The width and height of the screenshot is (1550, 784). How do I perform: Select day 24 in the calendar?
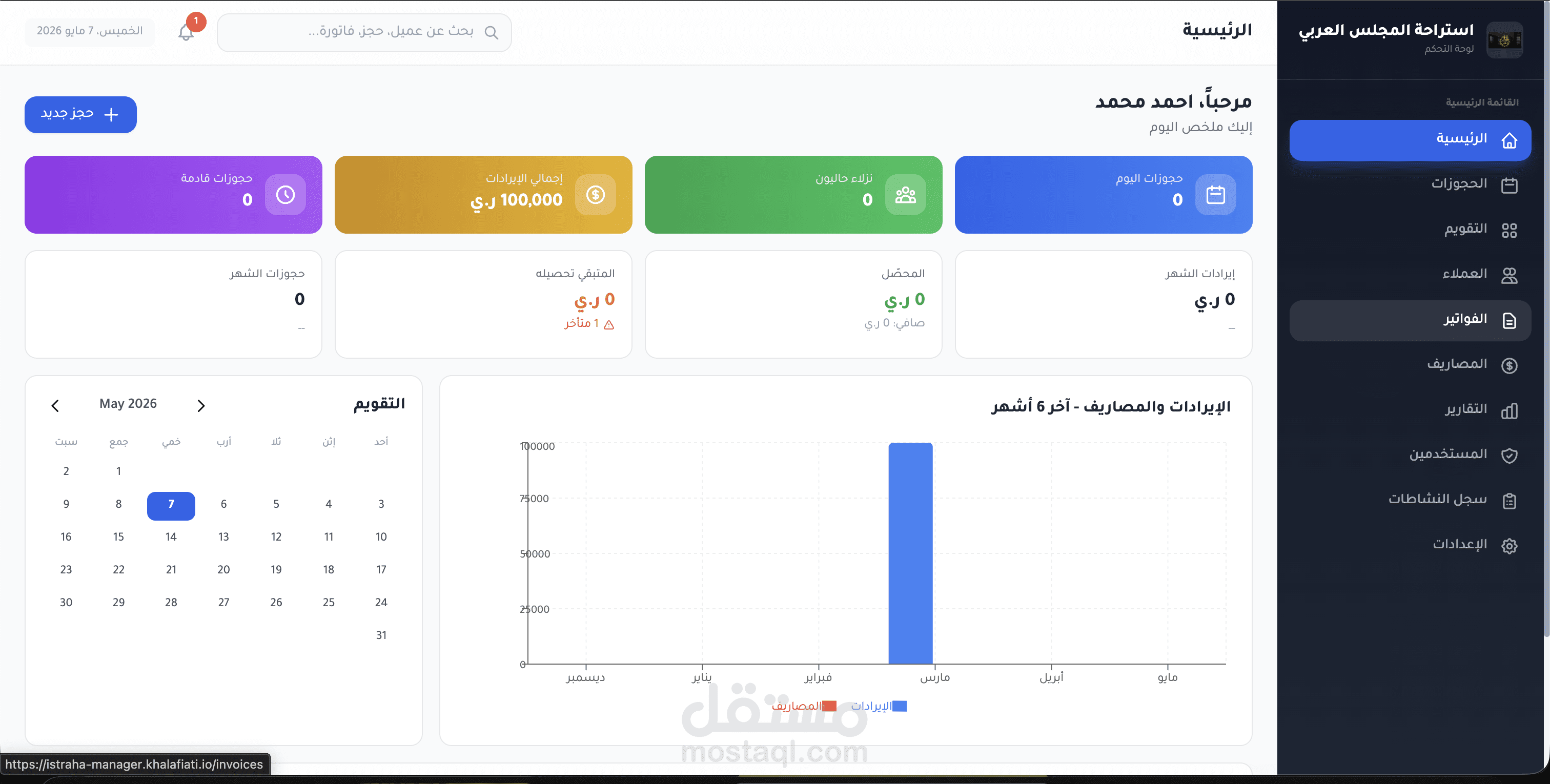[381, 602]
